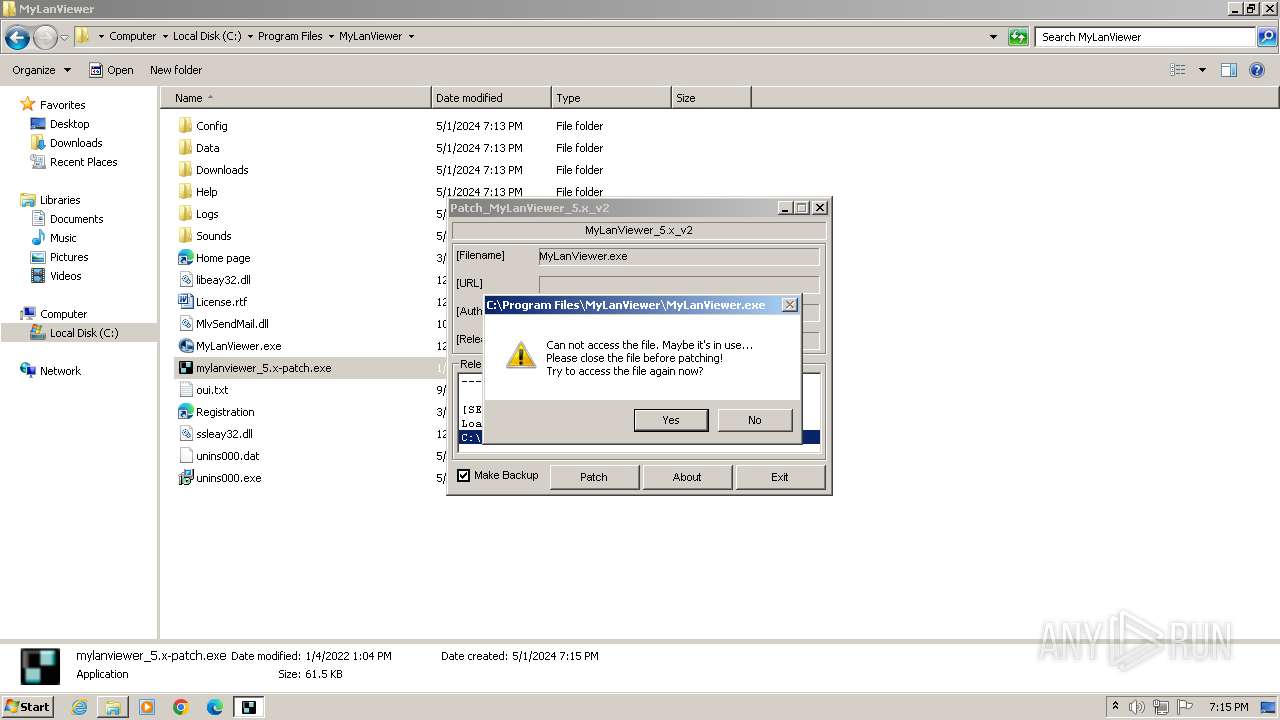1280x720 pixels.
Task: Sort by the Size column header
Action: click(711, 98)
